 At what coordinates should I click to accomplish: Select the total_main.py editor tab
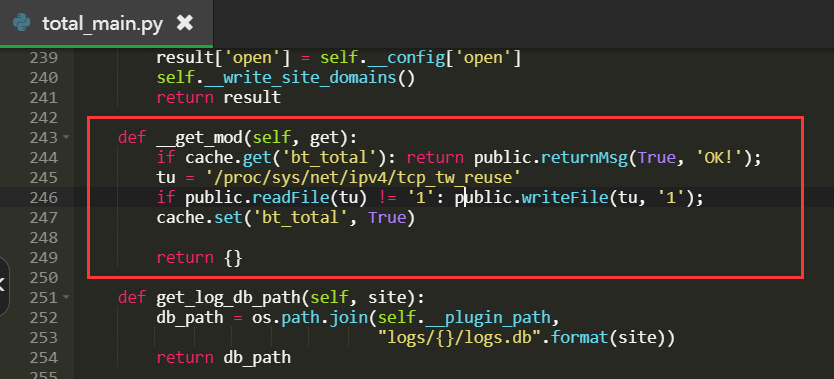[106, 23]
